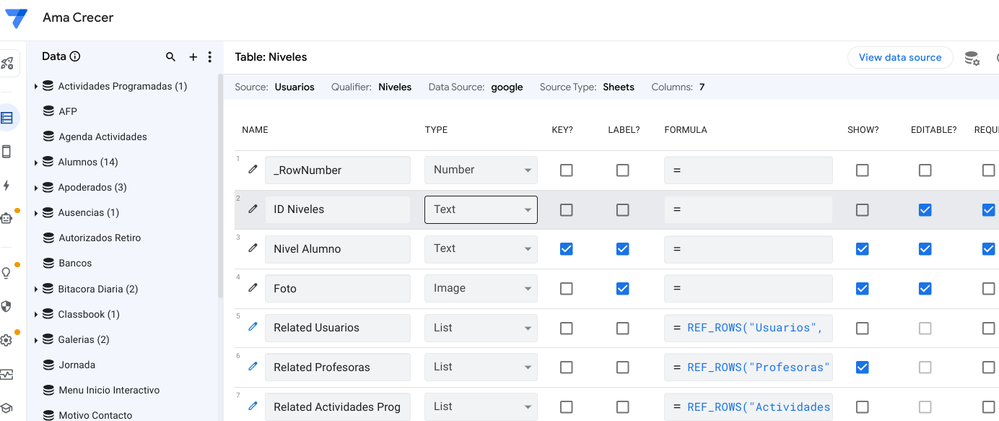Add new data with plus icon

point(193,57)
